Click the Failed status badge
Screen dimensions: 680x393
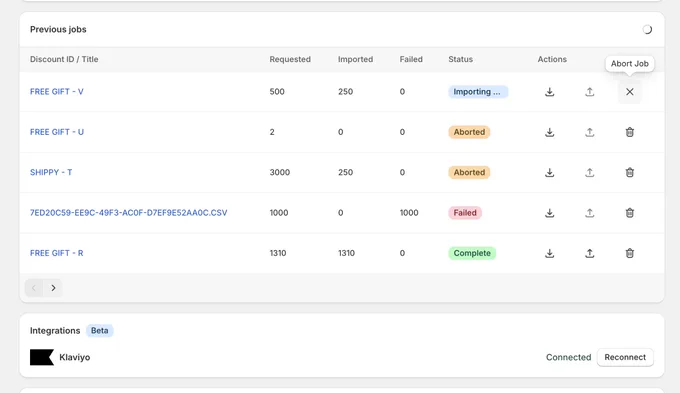(x=465, y=213)
